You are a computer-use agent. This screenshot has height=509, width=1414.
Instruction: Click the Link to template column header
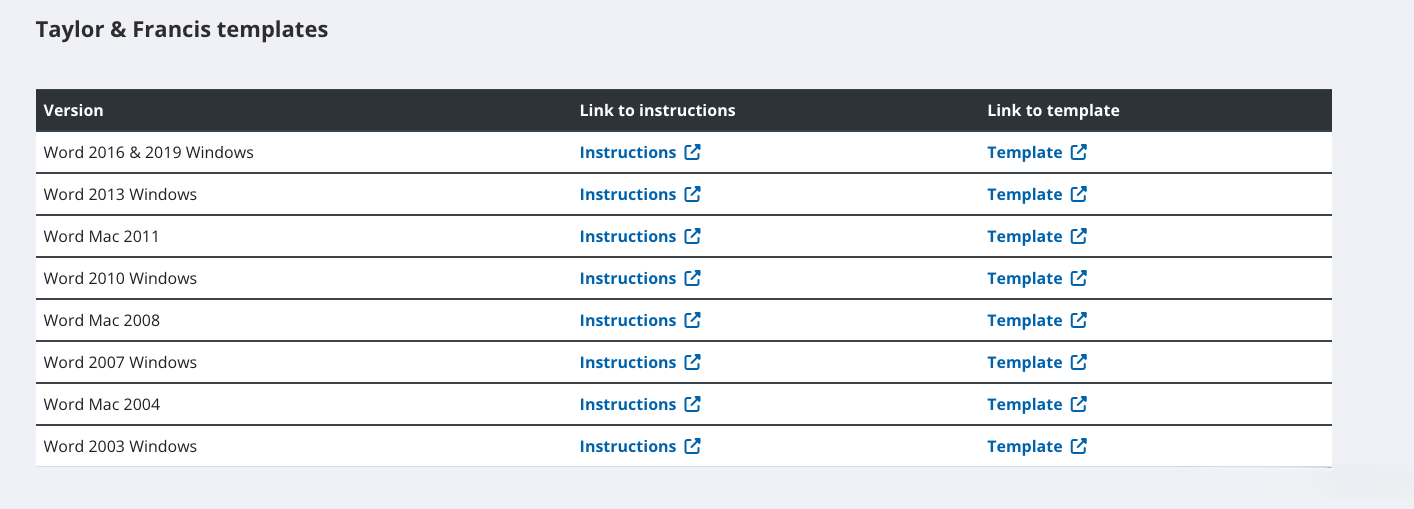[1053, 111]
